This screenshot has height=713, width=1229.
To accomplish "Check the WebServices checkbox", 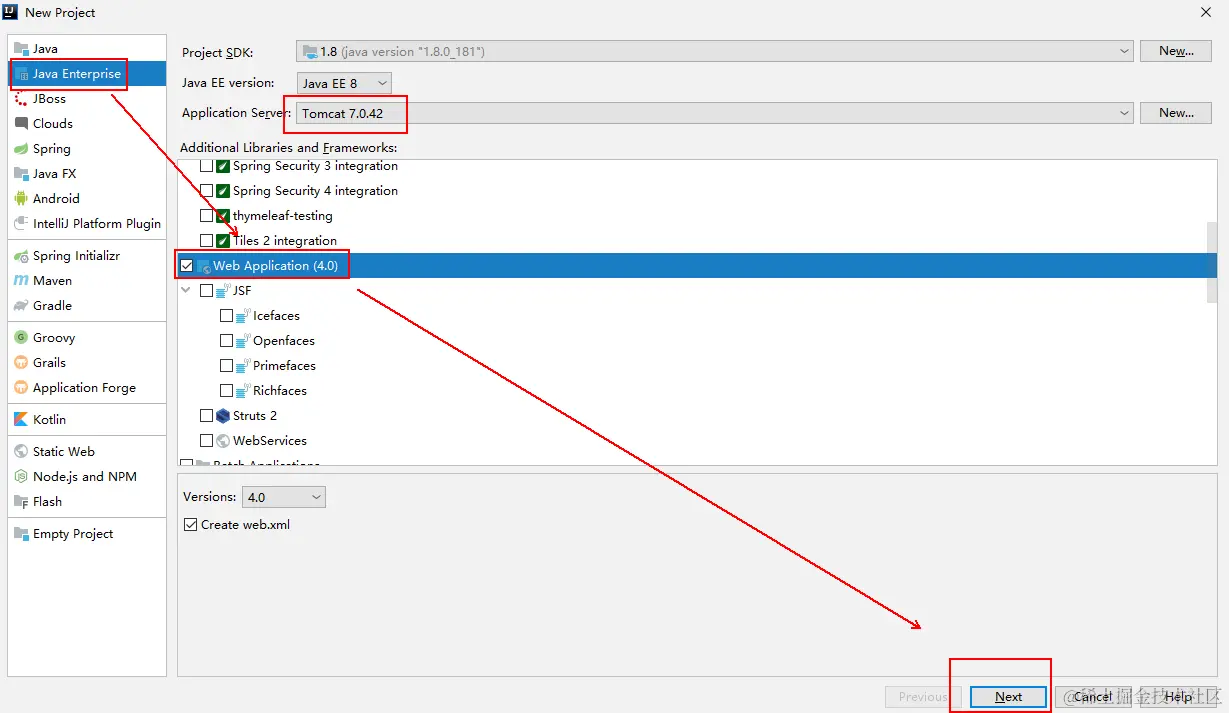I will [x=207, y=441].
